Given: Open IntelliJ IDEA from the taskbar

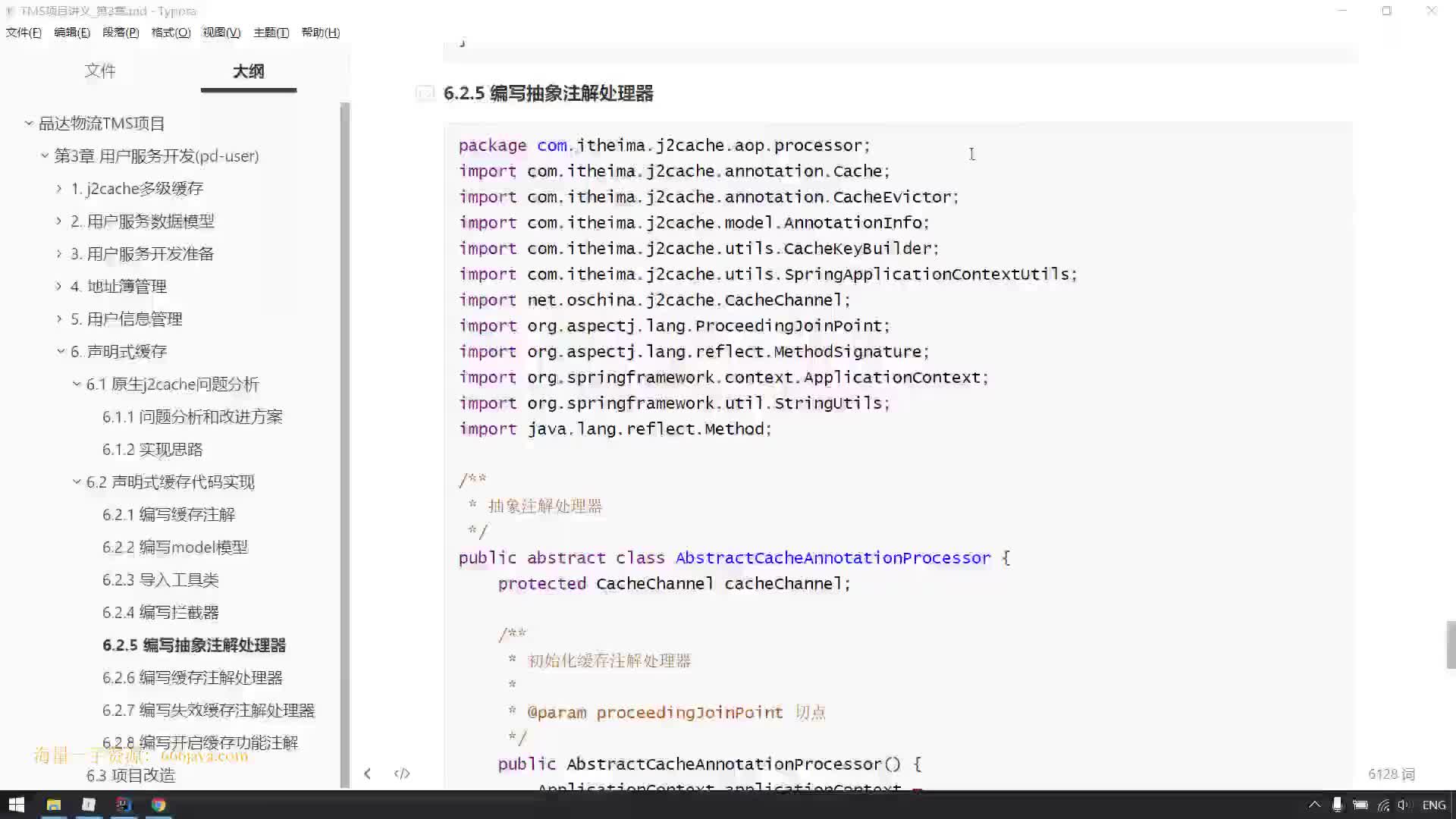Looking at the screenshot, I should (123, 805).
